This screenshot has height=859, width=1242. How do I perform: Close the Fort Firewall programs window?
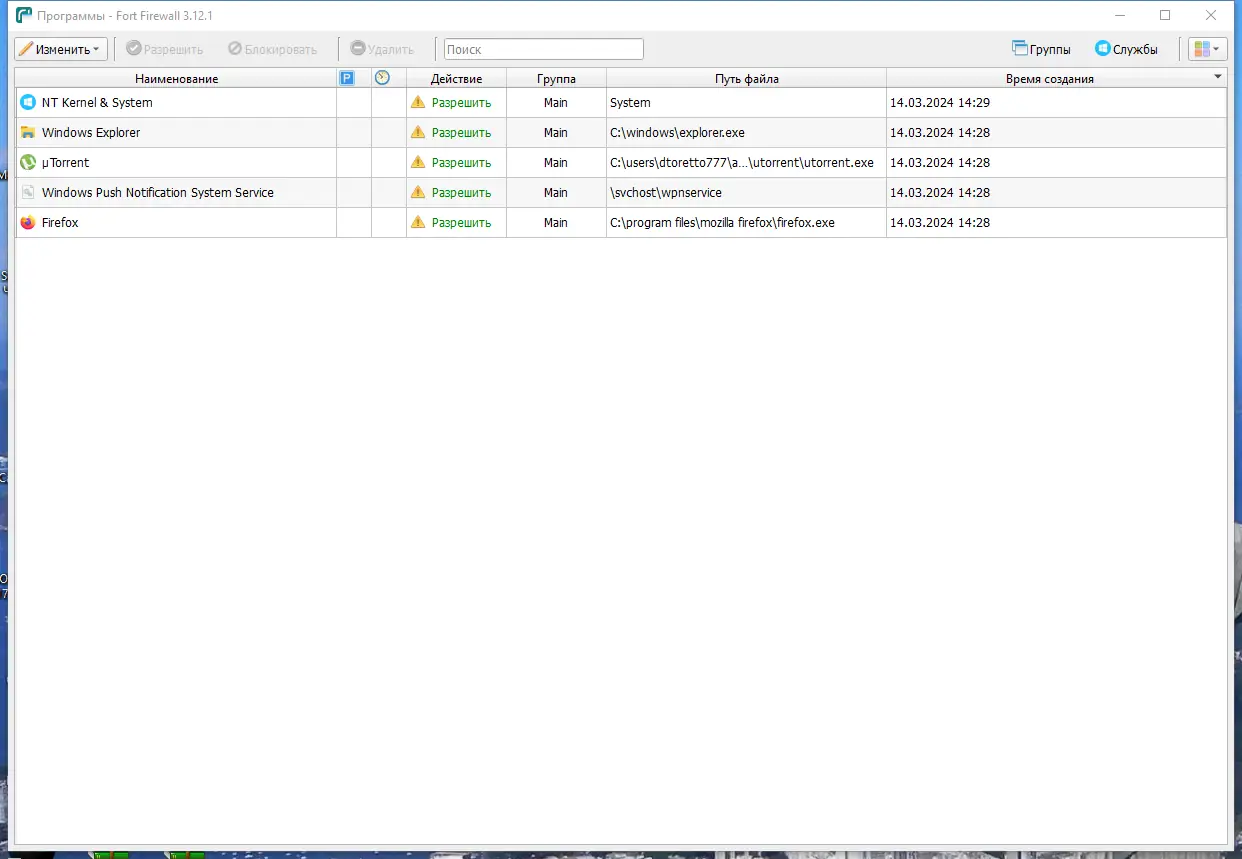click(x=1211, y=15)
